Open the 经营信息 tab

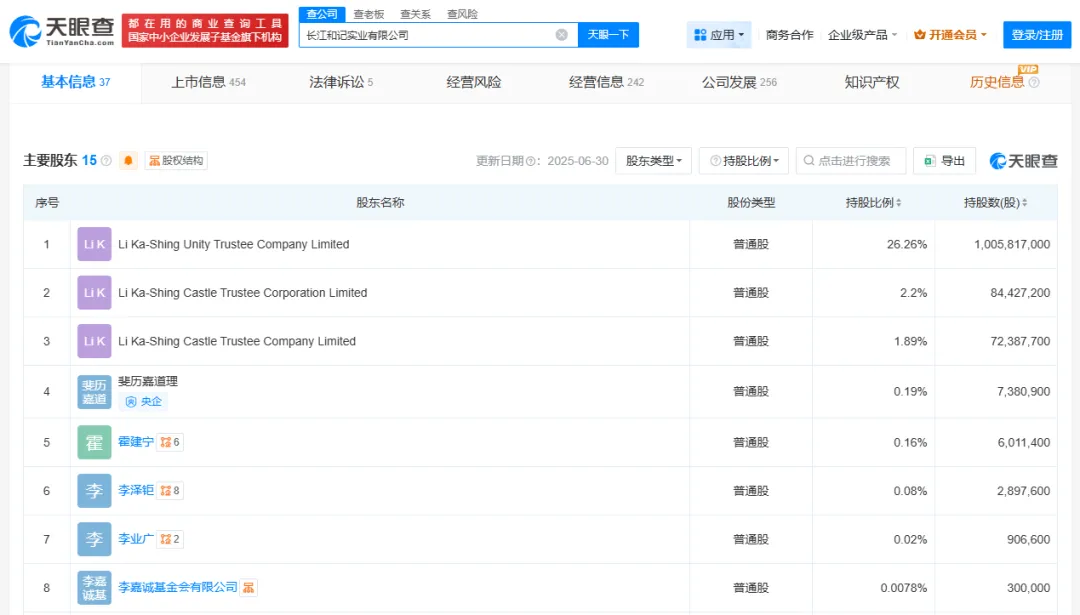click(x=606, y=82)
